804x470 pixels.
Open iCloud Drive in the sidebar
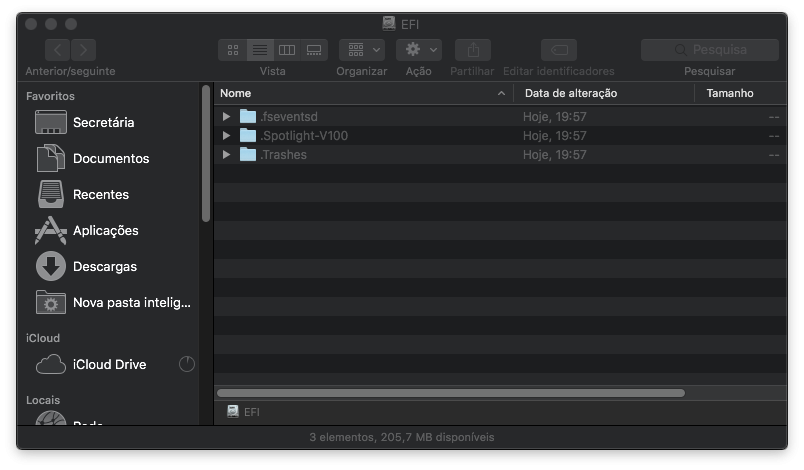coord(109,364)
